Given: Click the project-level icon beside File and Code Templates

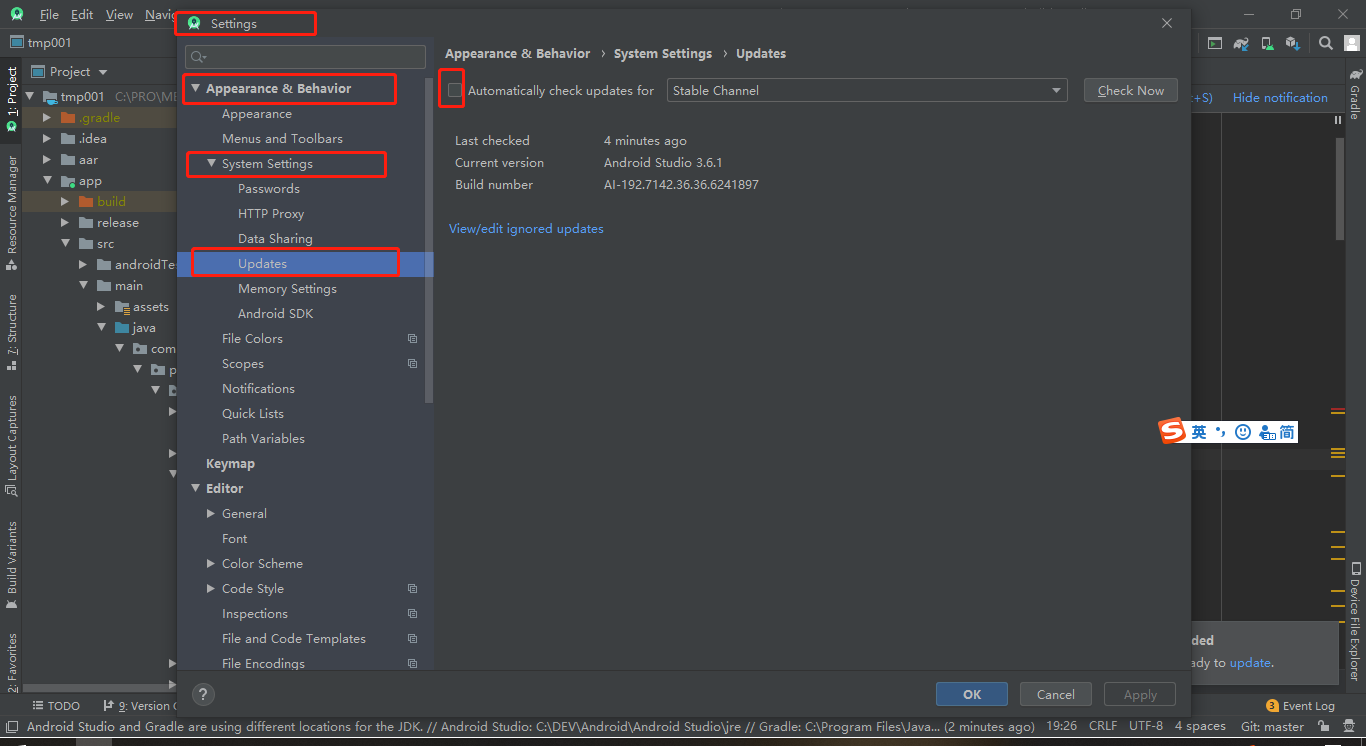Looking at the screenshot, I should [412, 639].
